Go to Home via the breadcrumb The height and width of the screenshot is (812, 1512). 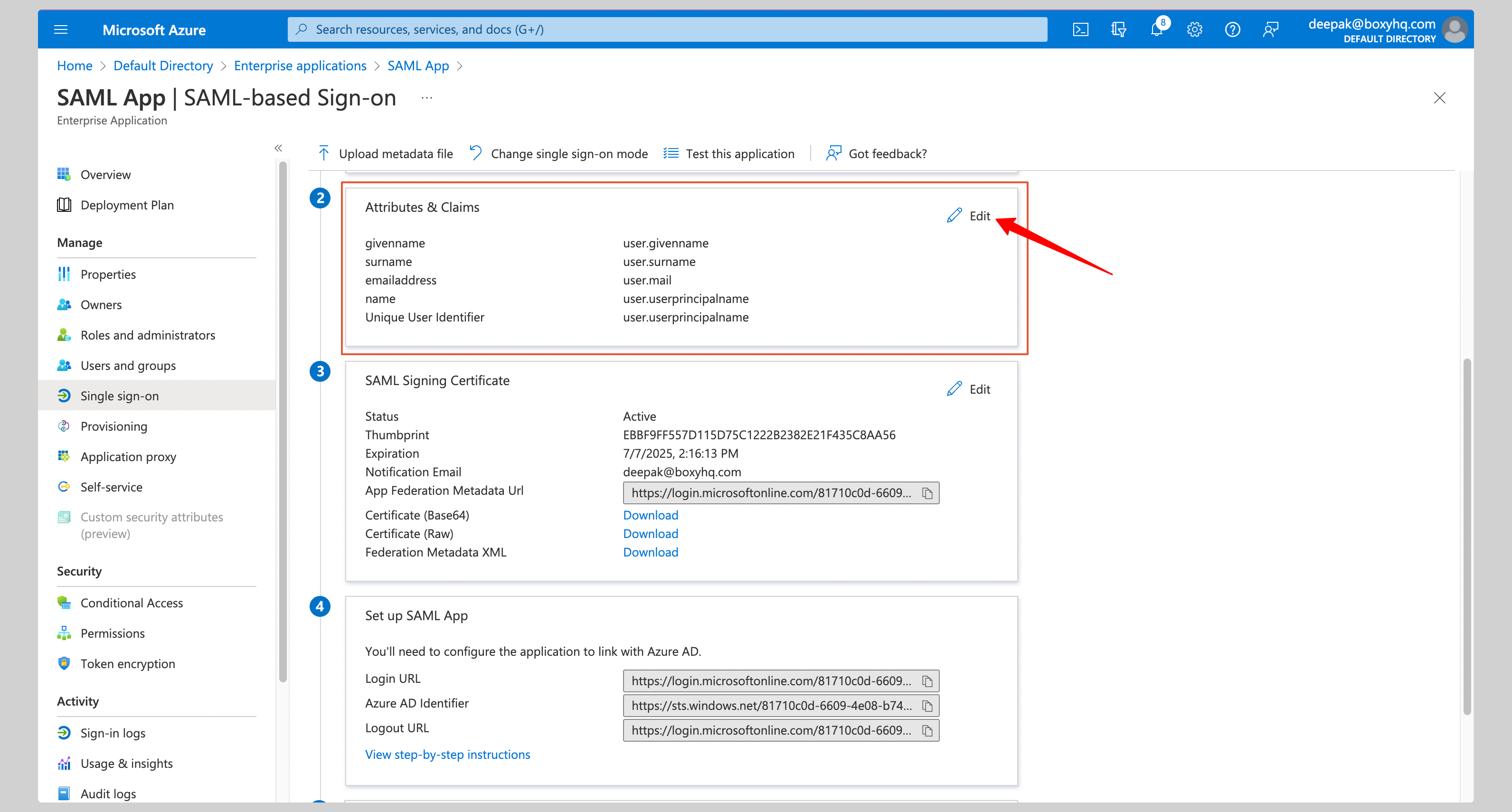75,65
